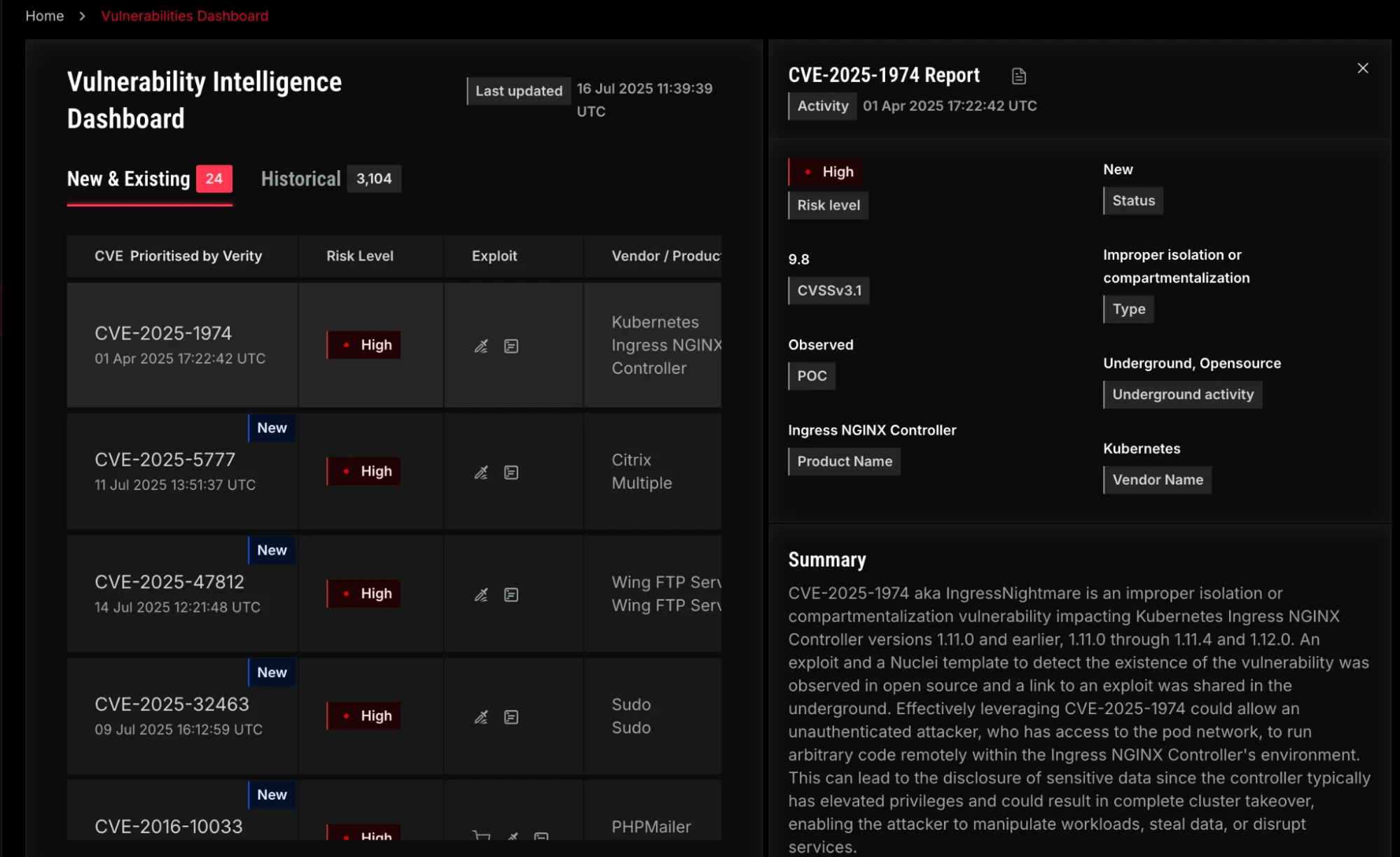Image resolution: width=1400 pixels, height=857 pixels.
Task: Go to Home in the breadcrumb
Action: tap(45, 15)
